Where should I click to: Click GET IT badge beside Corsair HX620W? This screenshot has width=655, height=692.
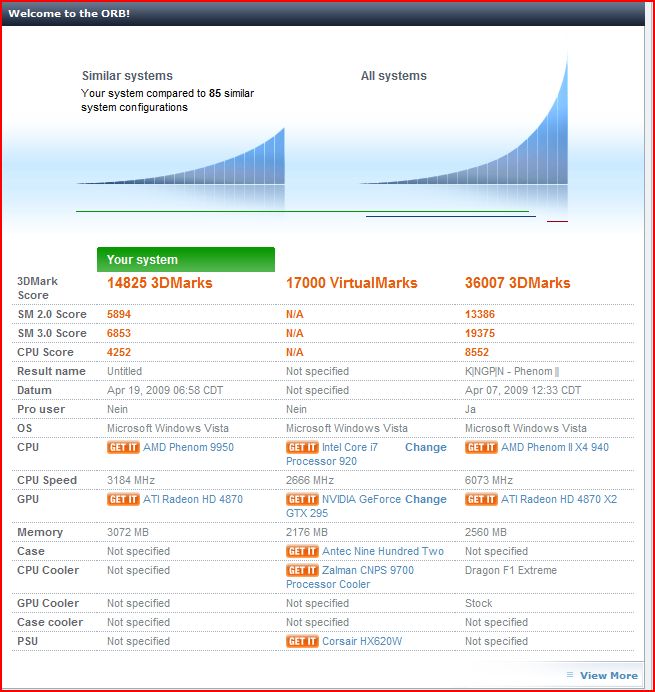302,641
